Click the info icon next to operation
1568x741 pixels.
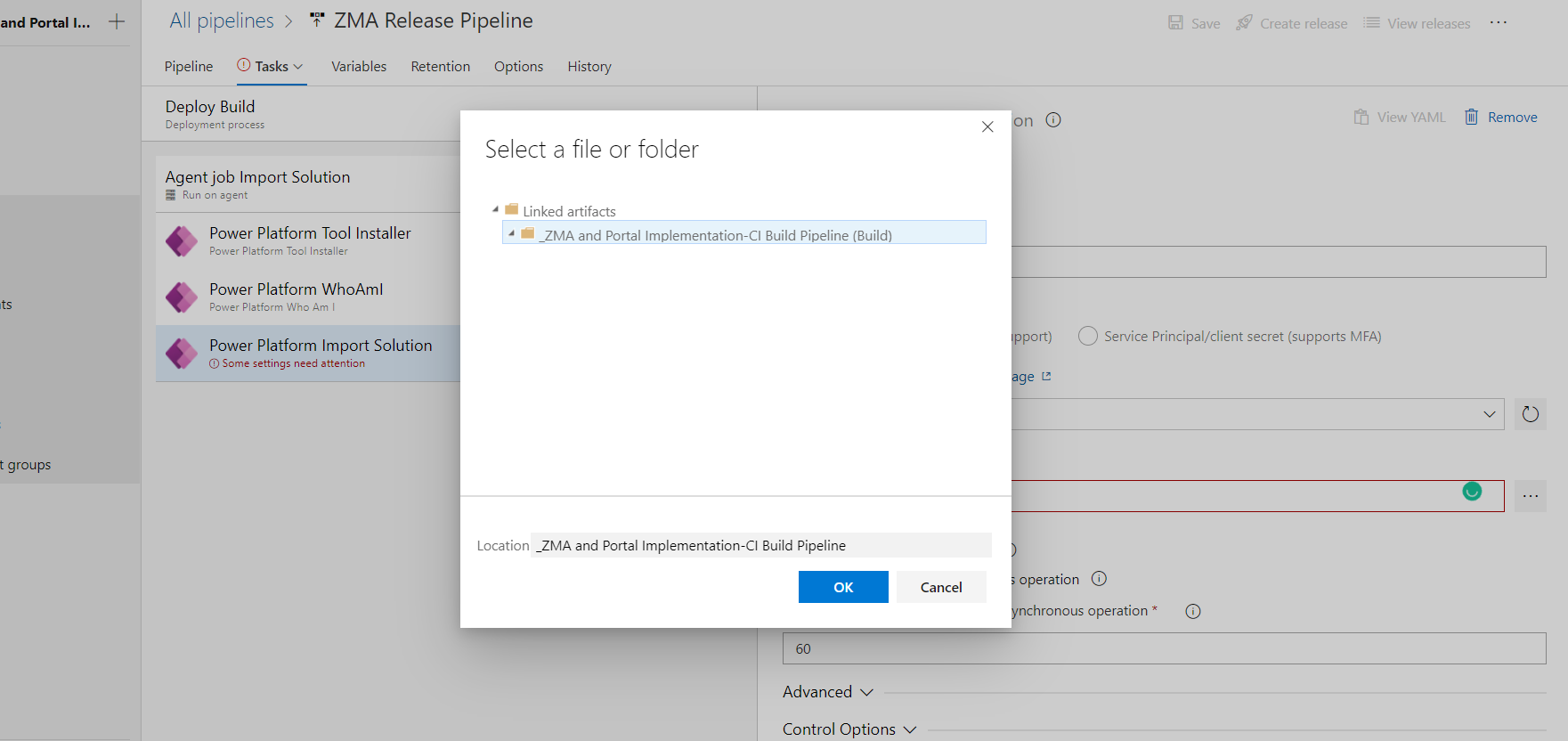point(1099,579)
